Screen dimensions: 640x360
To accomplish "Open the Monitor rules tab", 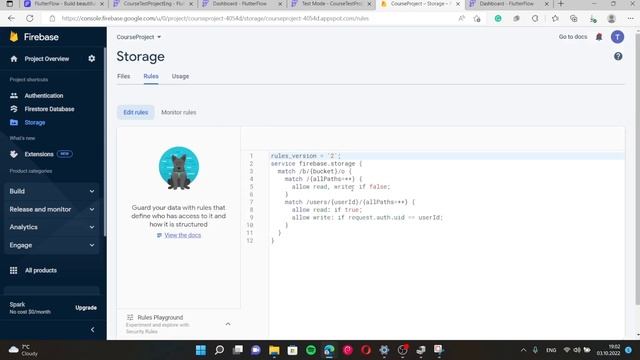I will [178, 112].
